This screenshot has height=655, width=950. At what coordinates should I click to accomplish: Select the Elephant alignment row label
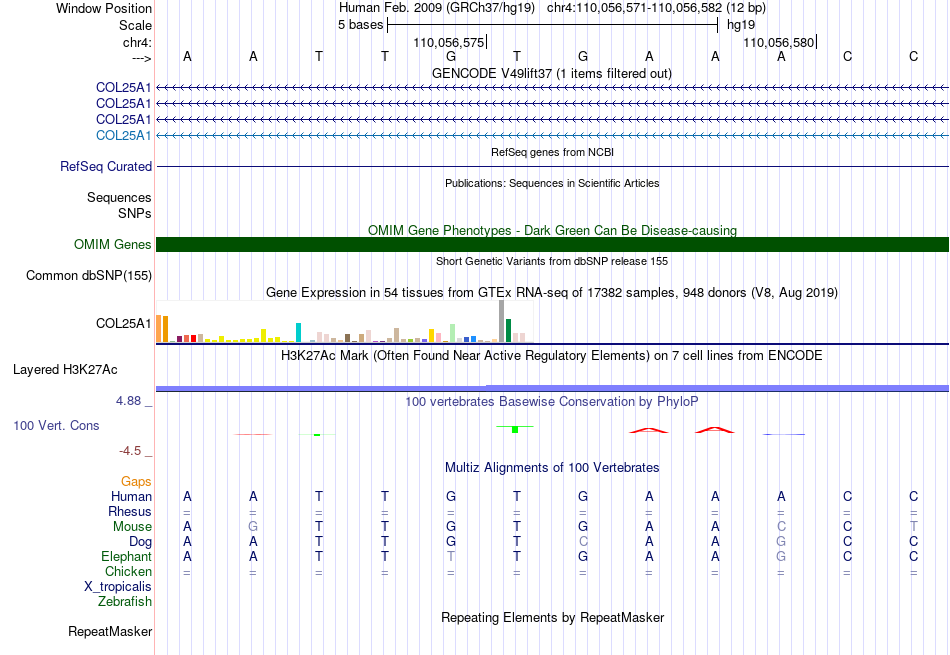point(127,556)
